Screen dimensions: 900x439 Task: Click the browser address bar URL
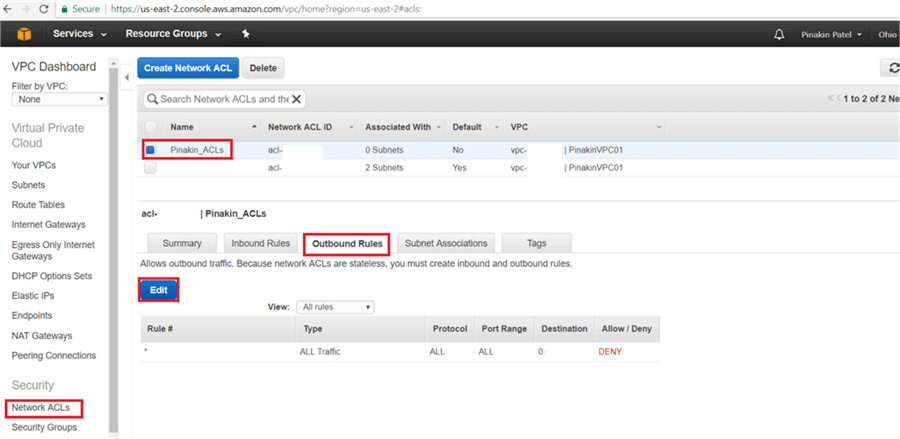pos(266,9)
